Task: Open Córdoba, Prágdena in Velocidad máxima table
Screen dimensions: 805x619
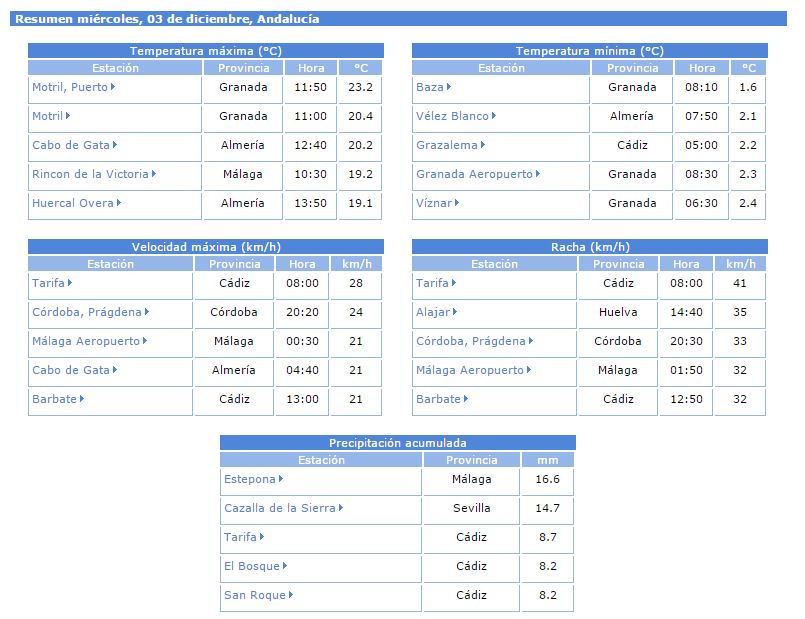Action: 87,312
